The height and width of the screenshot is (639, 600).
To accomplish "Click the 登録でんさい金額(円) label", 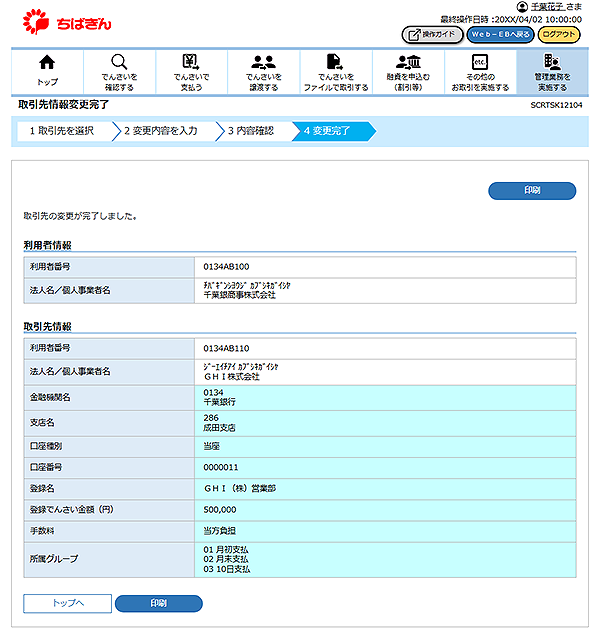I will coord(71,509).
